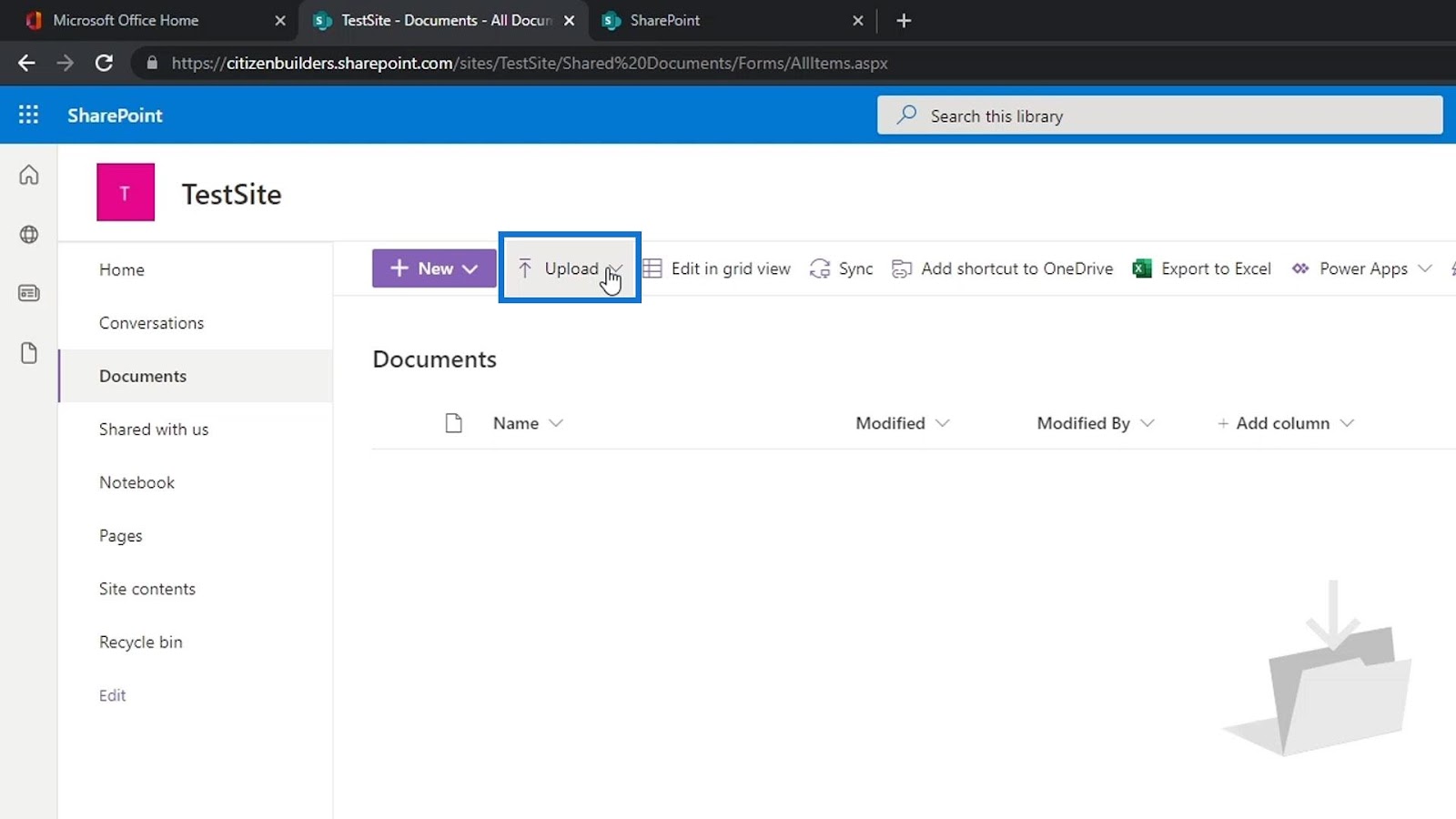This screenshot has width=1456, height=819.
Task: Open the Upload dropdown menu
Action: click(570, 268)
